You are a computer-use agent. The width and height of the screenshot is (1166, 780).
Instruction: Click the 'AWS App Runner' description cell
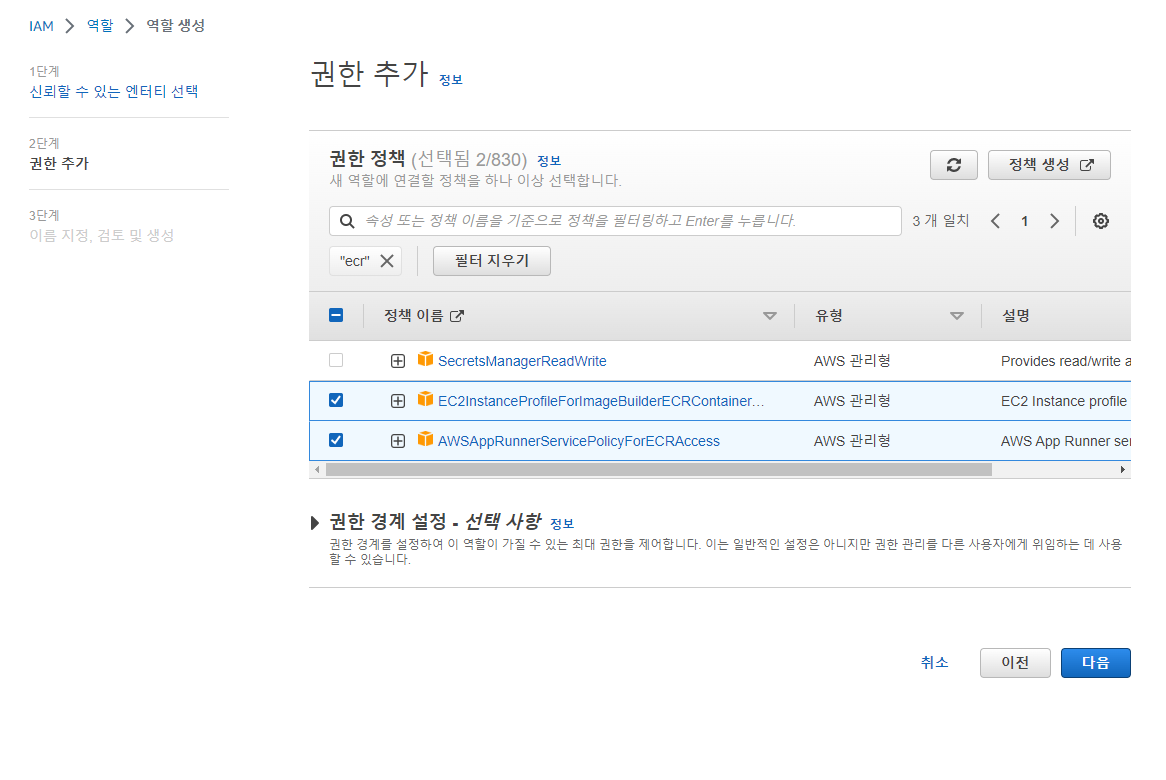tap(1066, 441)
